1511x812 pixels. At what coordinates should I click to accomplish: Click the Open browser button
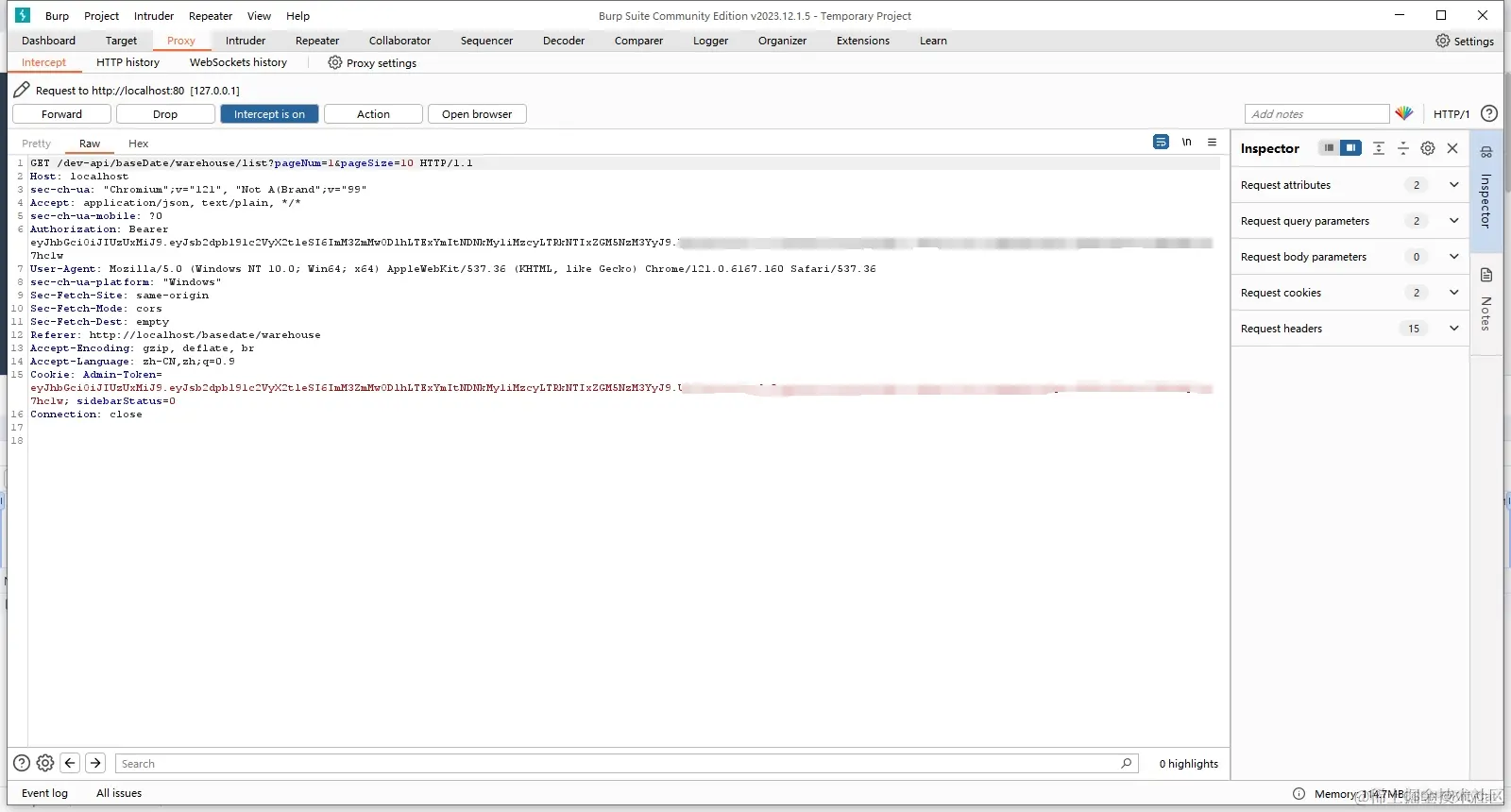pos(477,113)
